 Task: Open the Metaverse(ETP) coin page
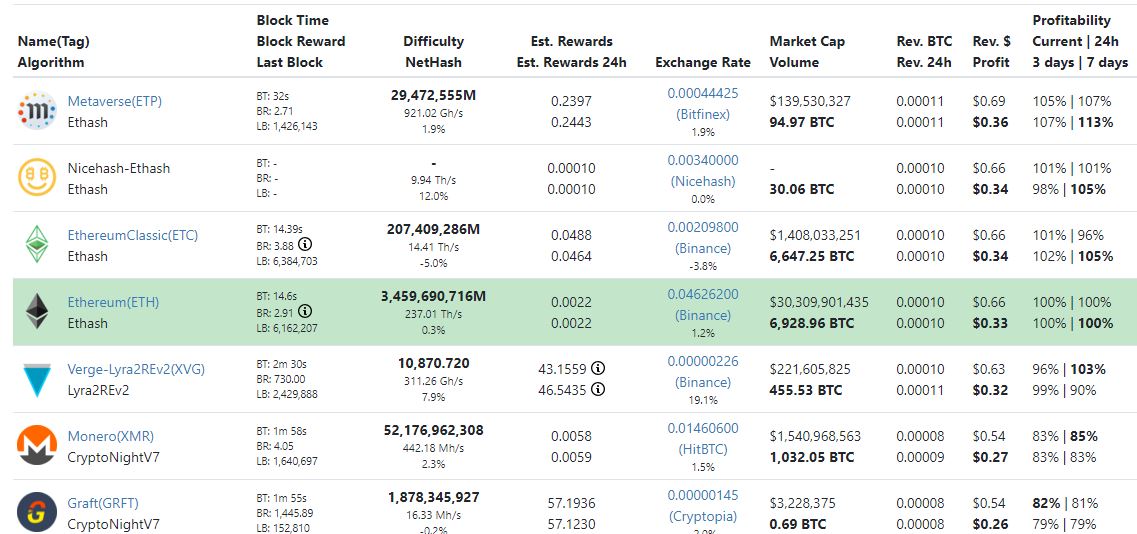coord(115,102)
